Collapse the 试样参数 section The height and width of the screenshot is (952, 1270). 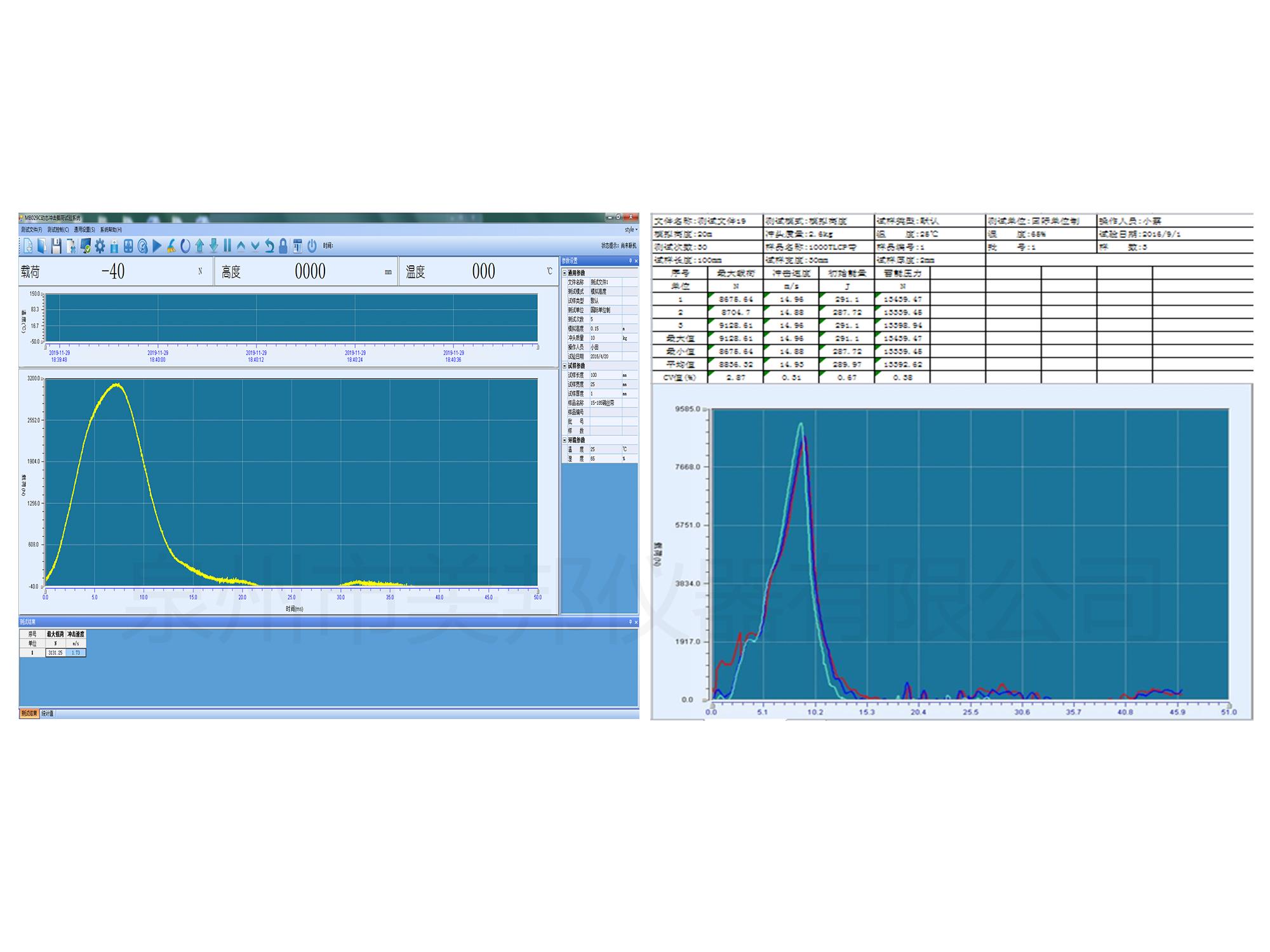565,366
